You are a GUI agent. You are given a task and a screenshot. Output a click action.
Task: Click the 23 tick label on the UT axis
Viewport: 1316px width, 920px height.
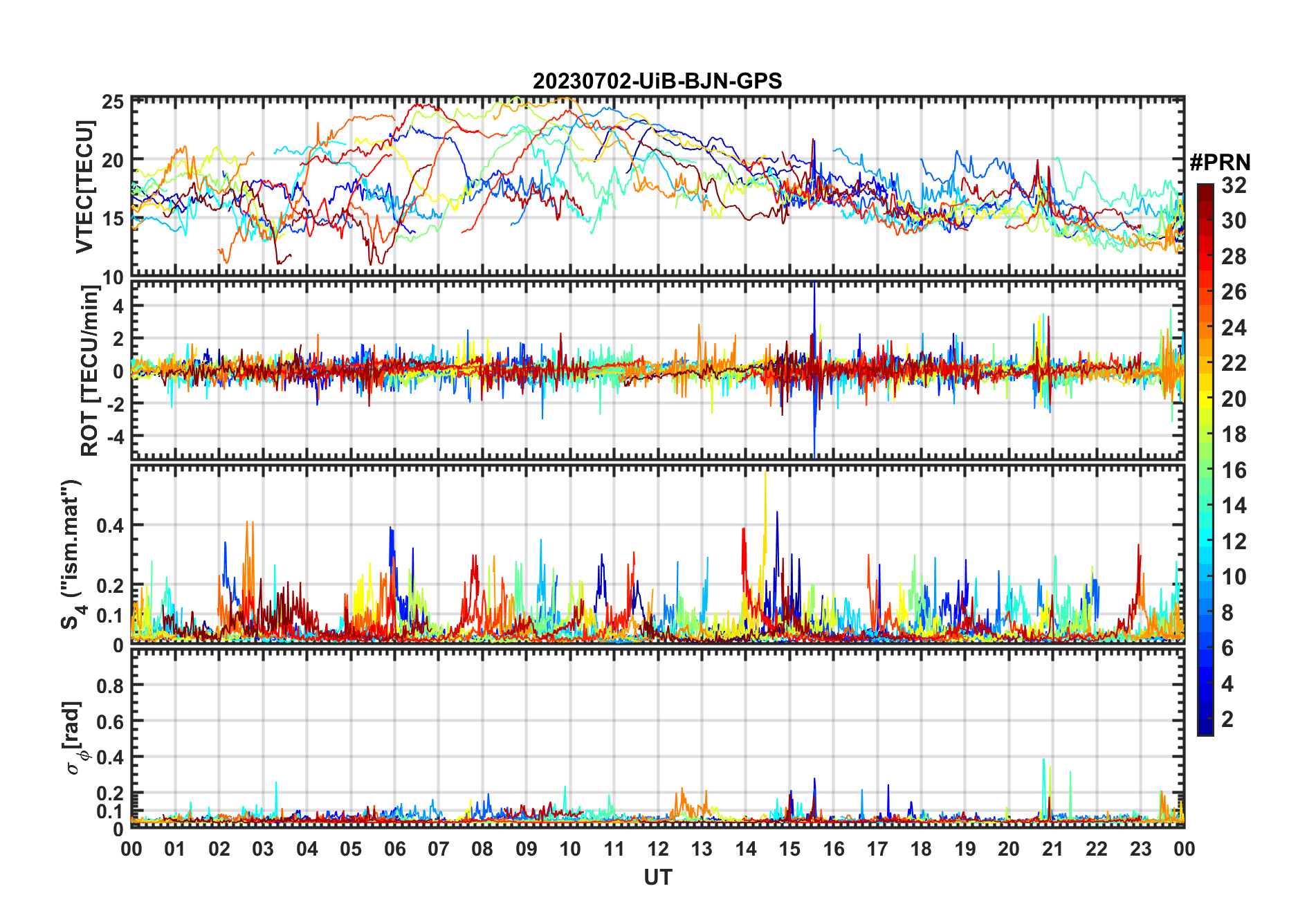click(x=1140, y=849)
